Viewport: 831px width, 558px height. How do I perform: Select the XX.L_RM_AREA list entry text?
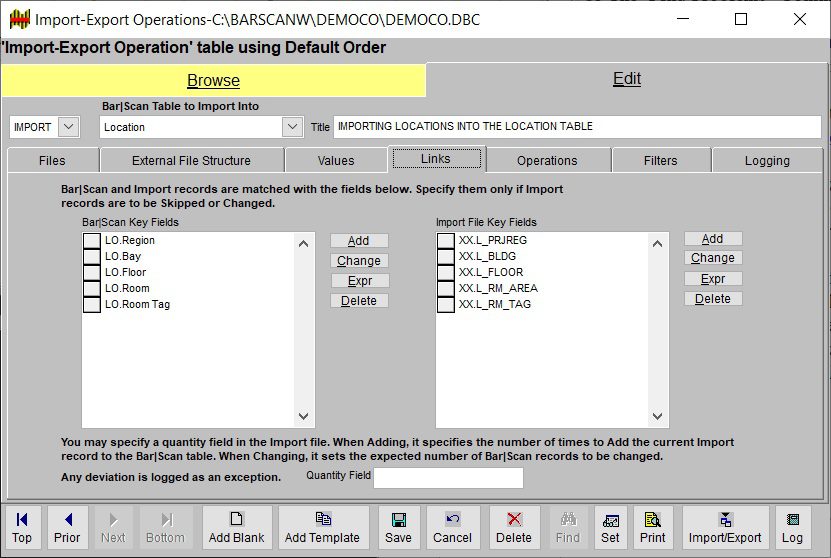pyautogui.click(x=498, y=288)
